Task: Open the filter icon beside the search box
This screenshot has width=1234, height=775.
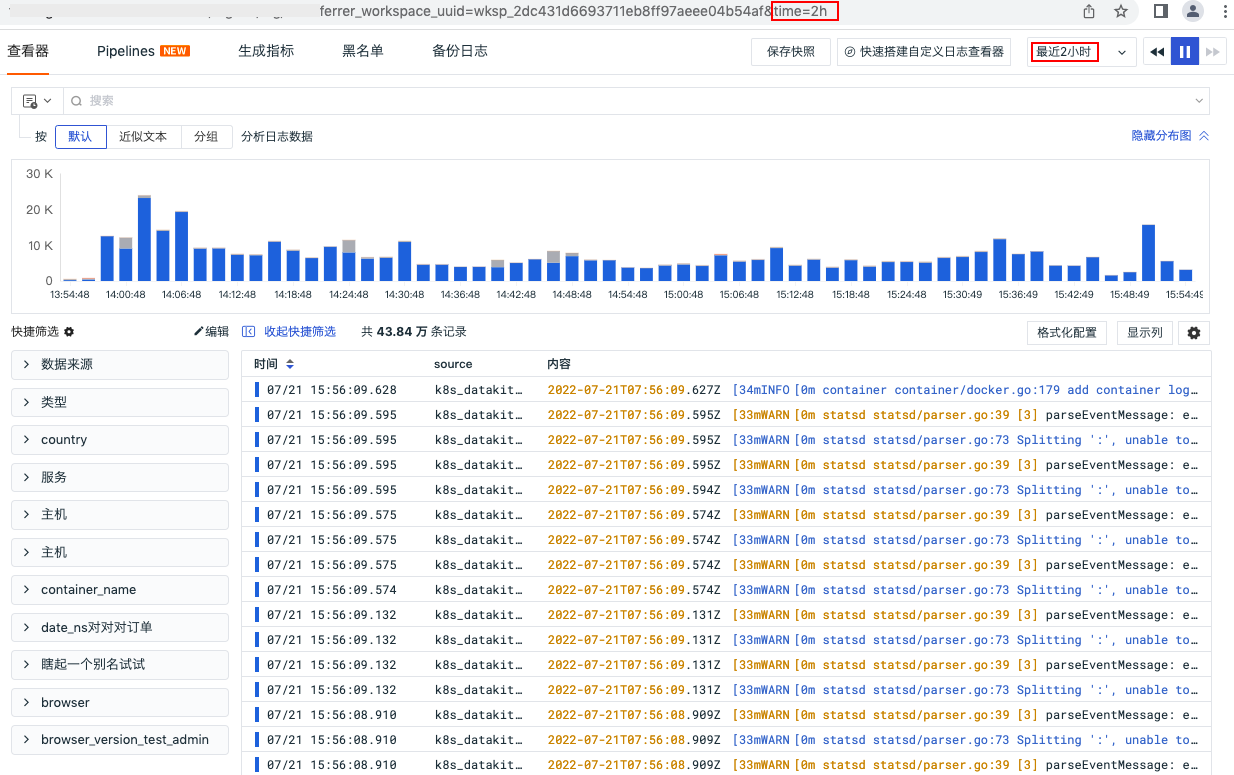Action: point(37,101)
